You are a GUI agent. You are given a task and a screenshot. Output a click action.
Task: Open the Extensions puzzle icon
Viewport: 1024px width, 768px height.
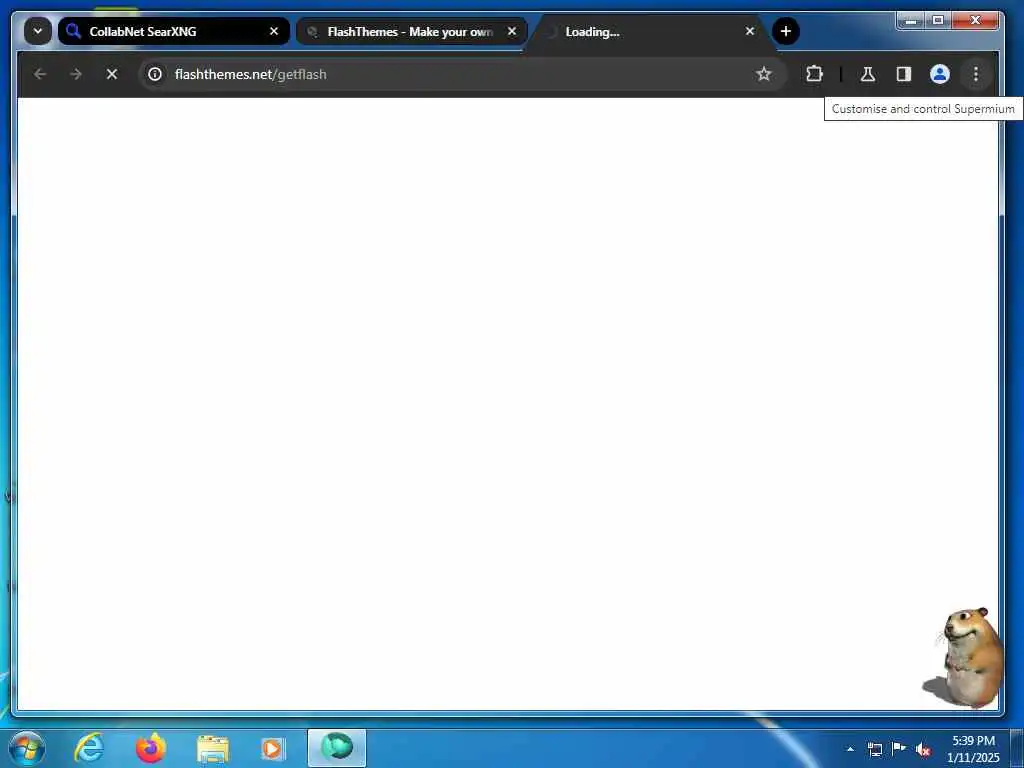(x=814, y=74)
